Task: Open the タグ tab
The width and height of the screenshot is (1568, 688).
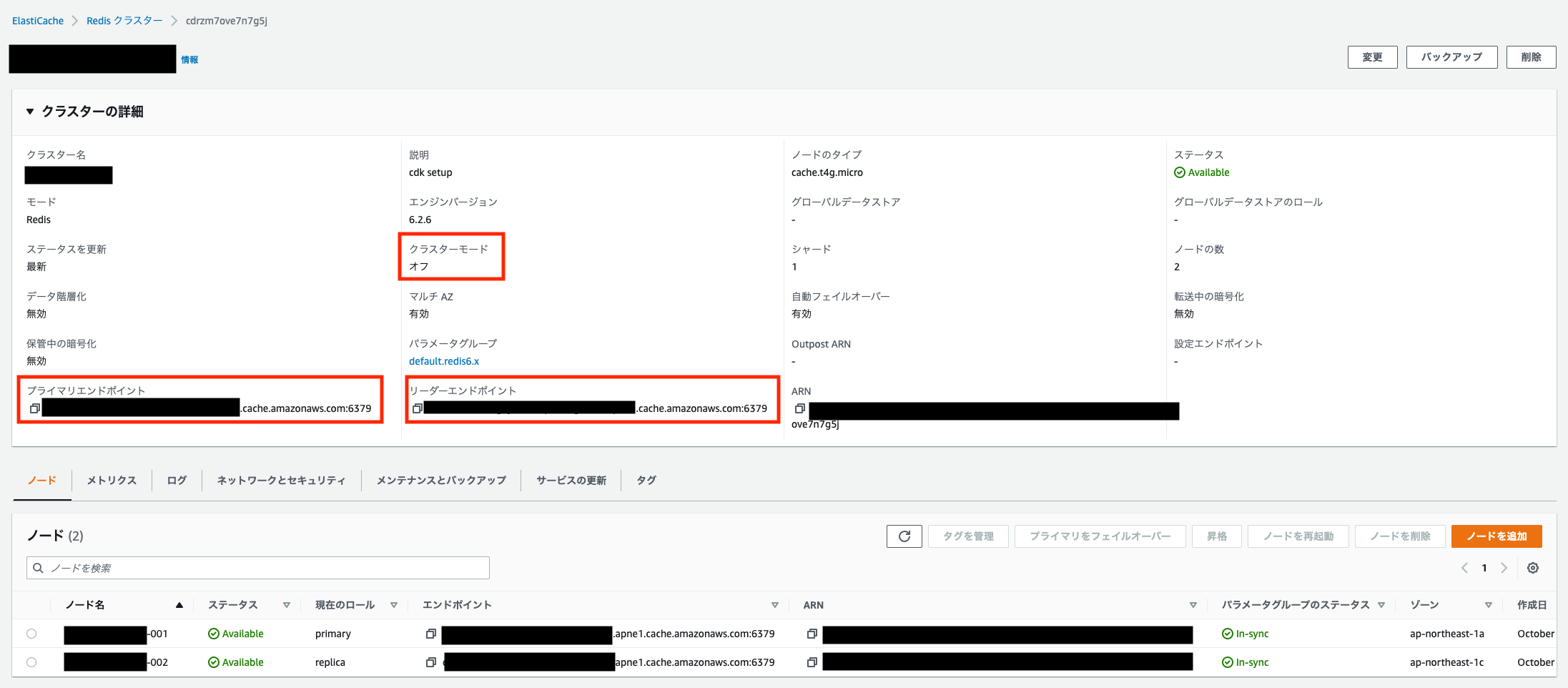Action: (x=646, y=480)
